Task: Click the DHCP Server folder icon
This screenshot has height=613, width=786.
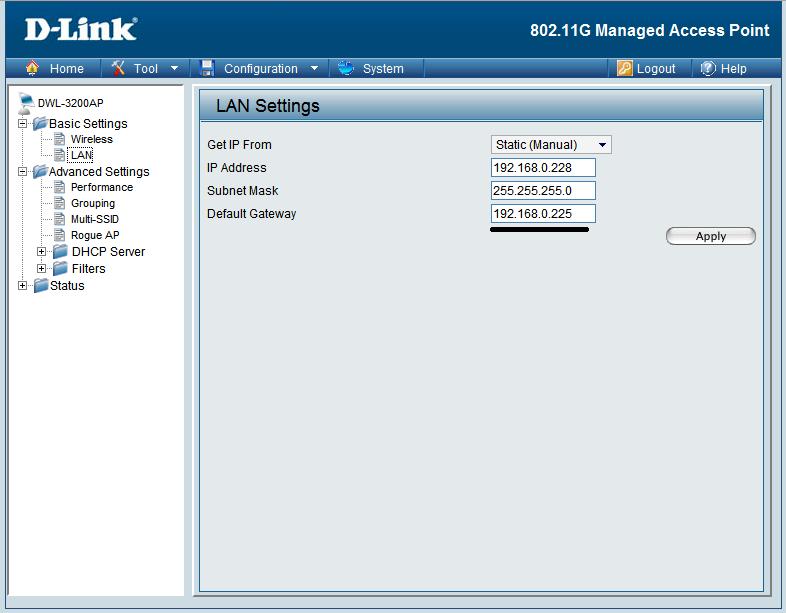Action: tap(60, 251)
